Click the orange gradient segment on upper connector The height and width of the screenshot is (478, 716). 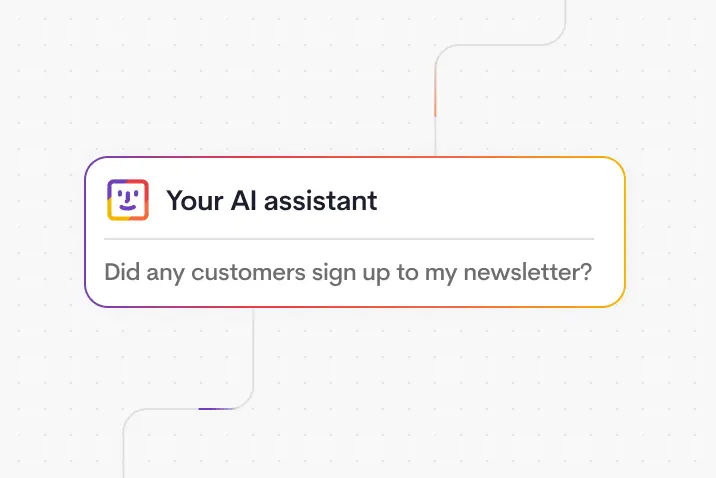point(436,100)
